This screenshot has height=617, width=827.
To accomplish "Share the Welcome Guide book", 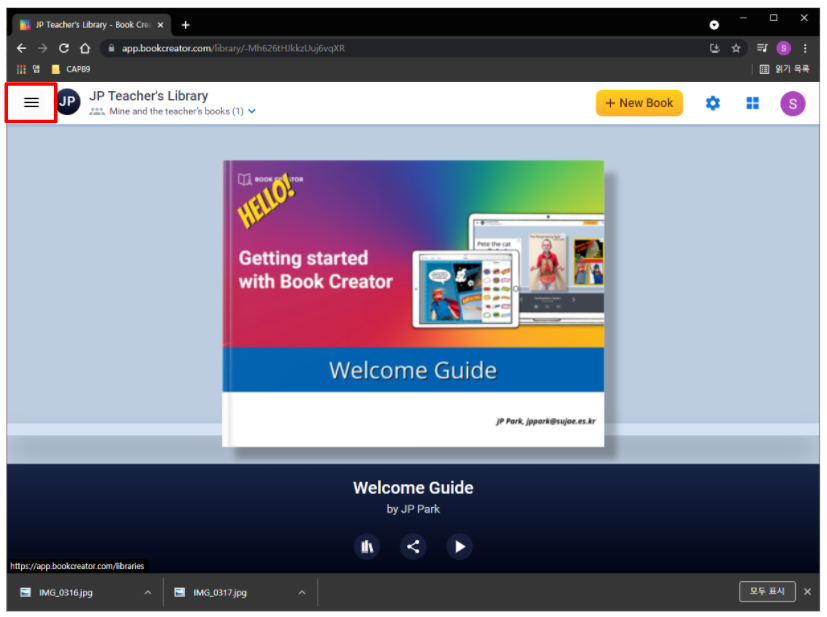I will click(x=413, y=546).
